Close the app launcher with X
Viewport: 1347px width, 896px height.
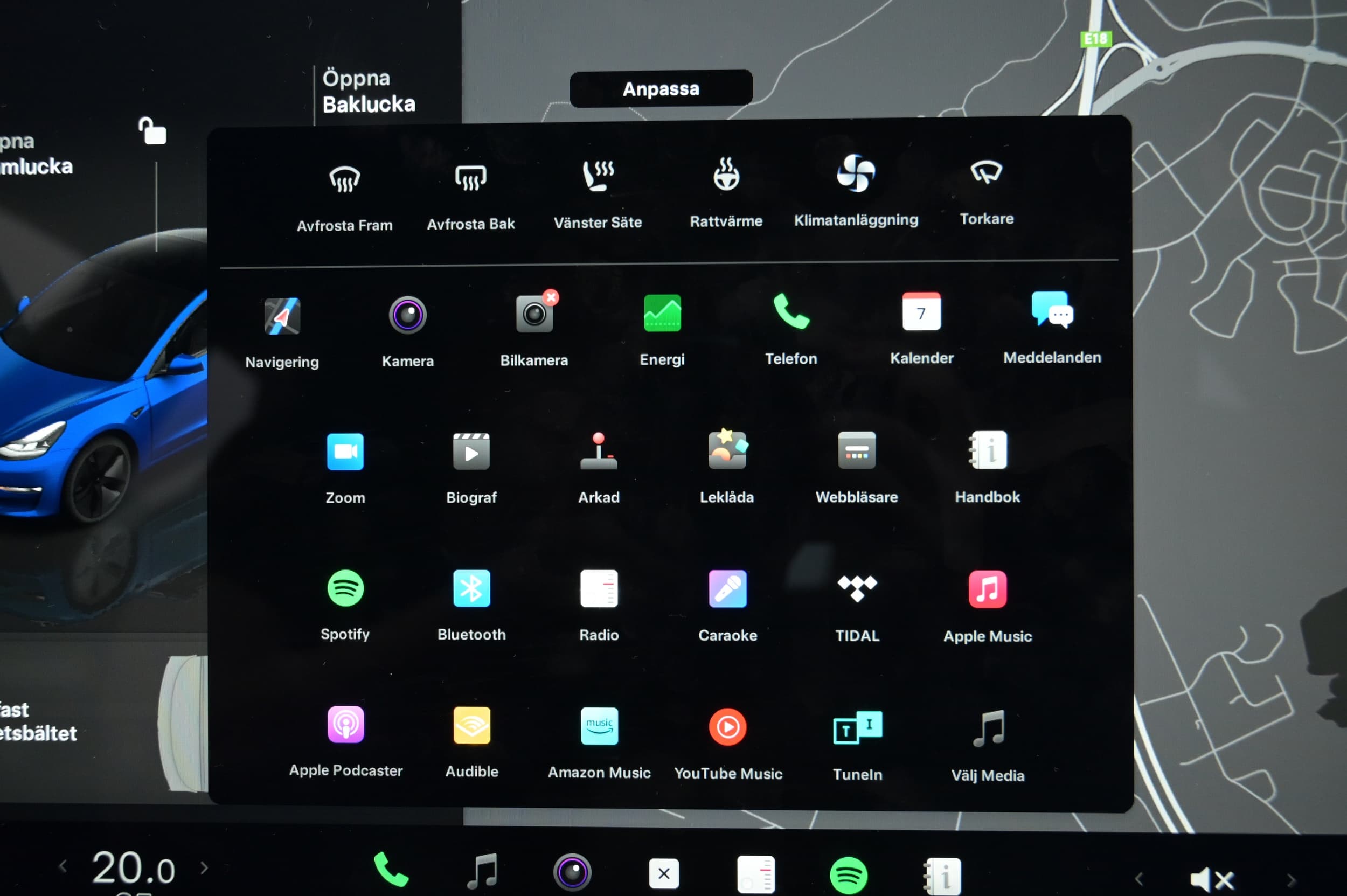click(x=663, y=873)
